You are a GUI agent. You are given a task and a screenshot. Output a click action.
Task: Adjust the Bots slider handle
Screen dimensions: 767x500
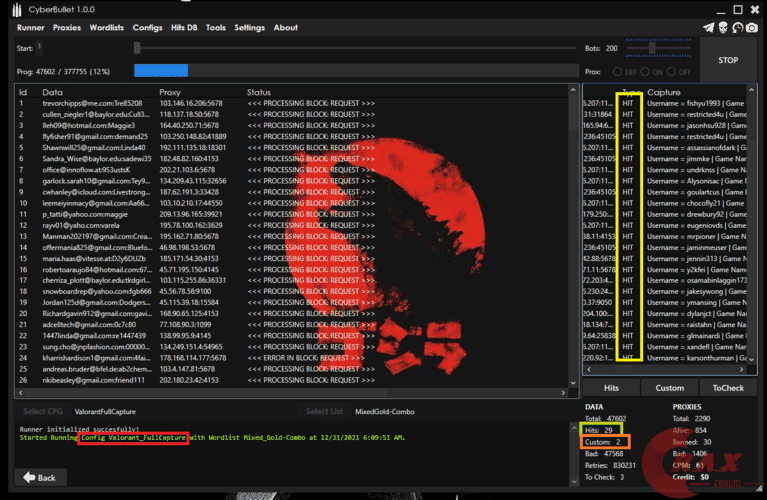point(652,47)
